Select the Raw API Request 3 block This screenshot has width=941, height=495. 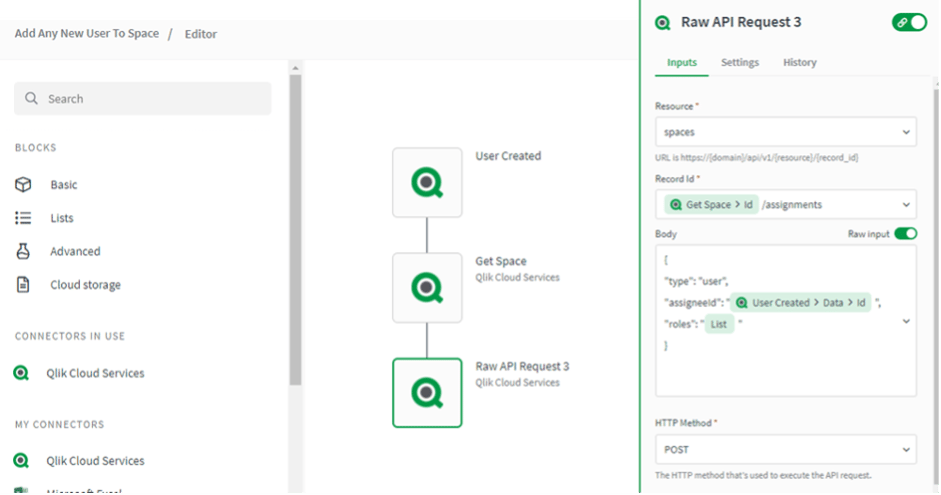click(427, 393)
